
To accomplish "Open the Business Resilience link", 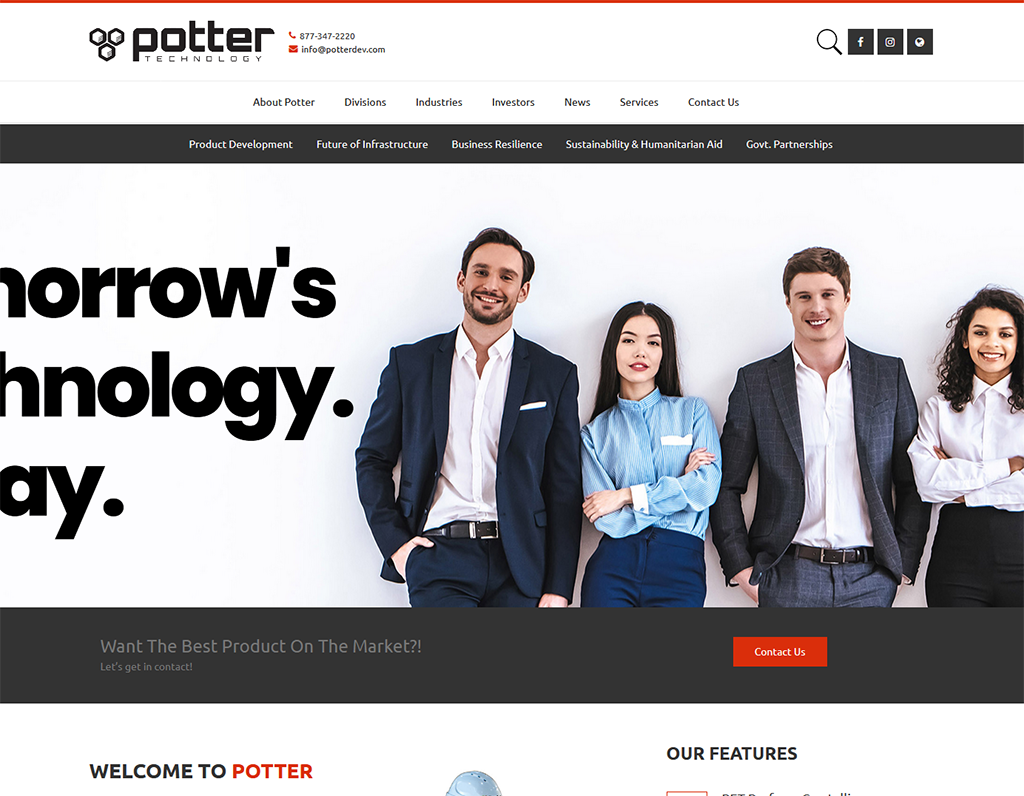I will pyautogui.click(x=497, y=144).
